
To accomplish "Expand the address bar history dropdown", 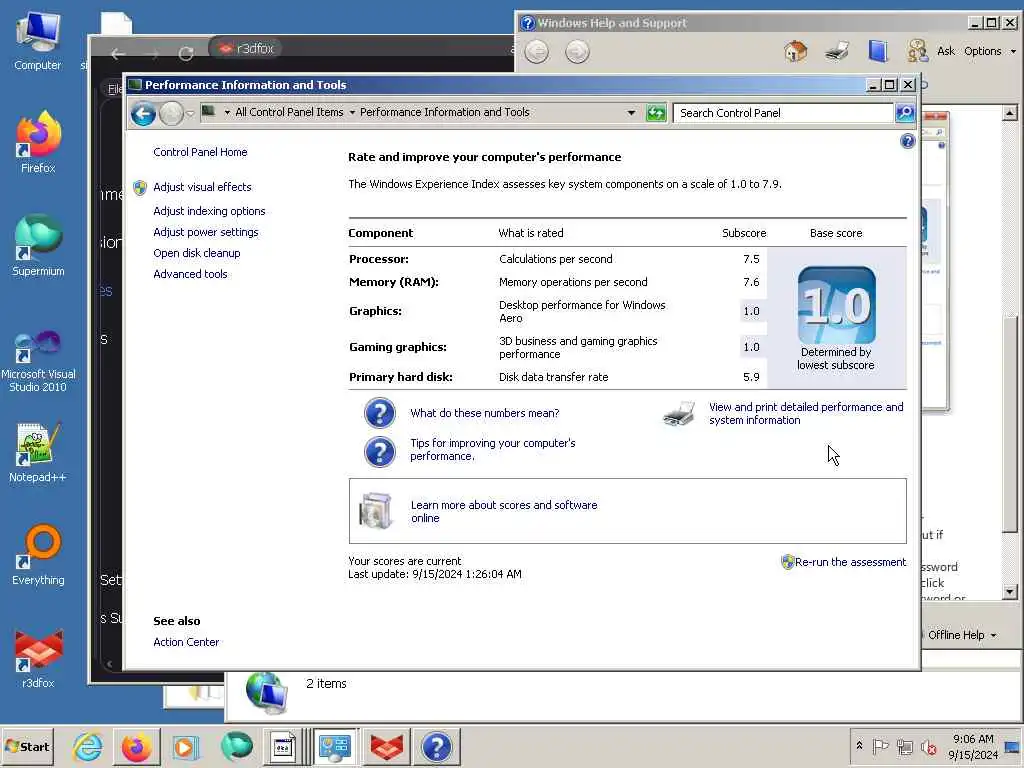I will click(x=631, y=113).
